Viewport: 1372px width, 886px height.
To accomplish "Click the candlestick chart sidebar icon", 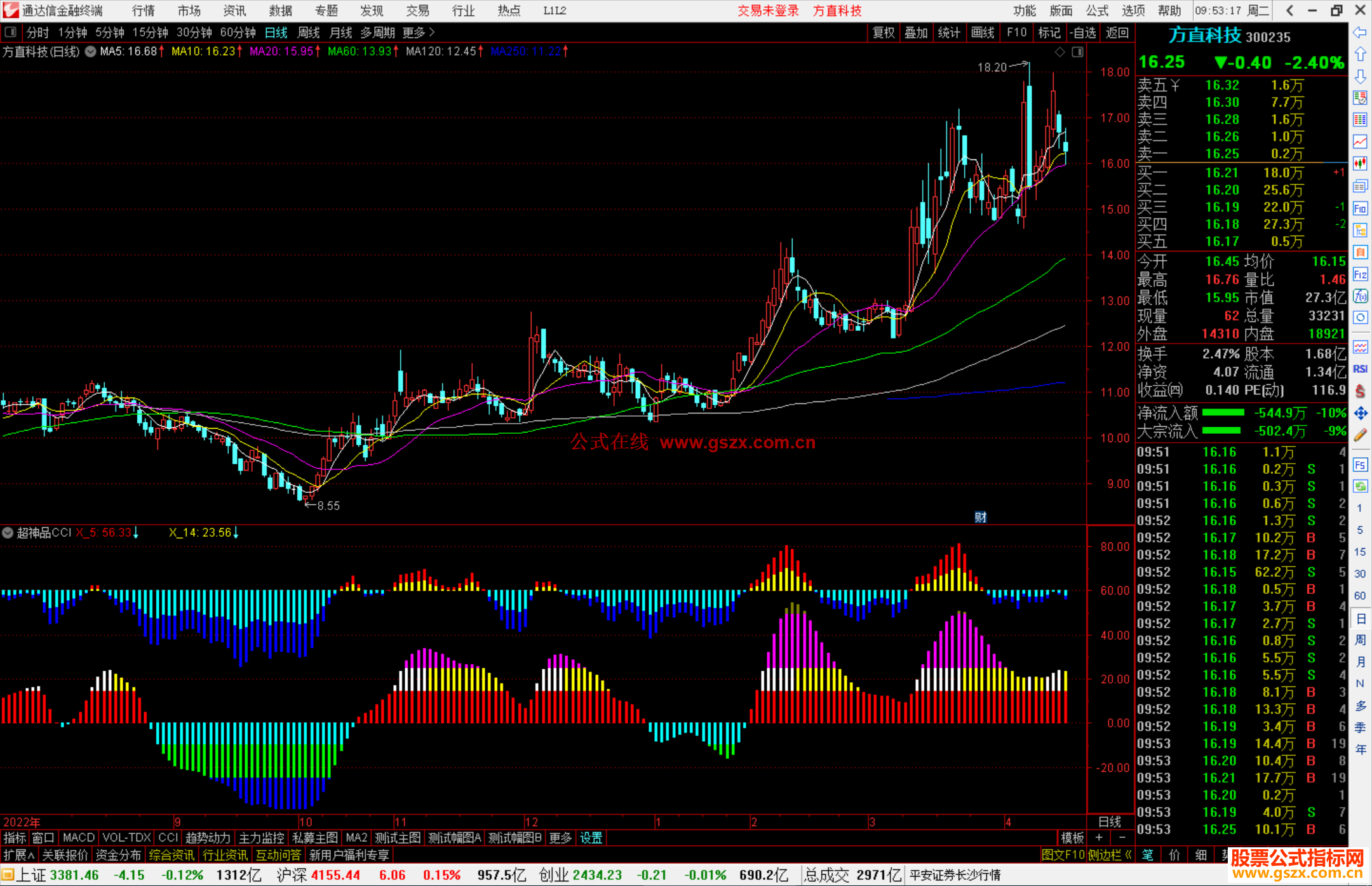I will [1360, 164].
